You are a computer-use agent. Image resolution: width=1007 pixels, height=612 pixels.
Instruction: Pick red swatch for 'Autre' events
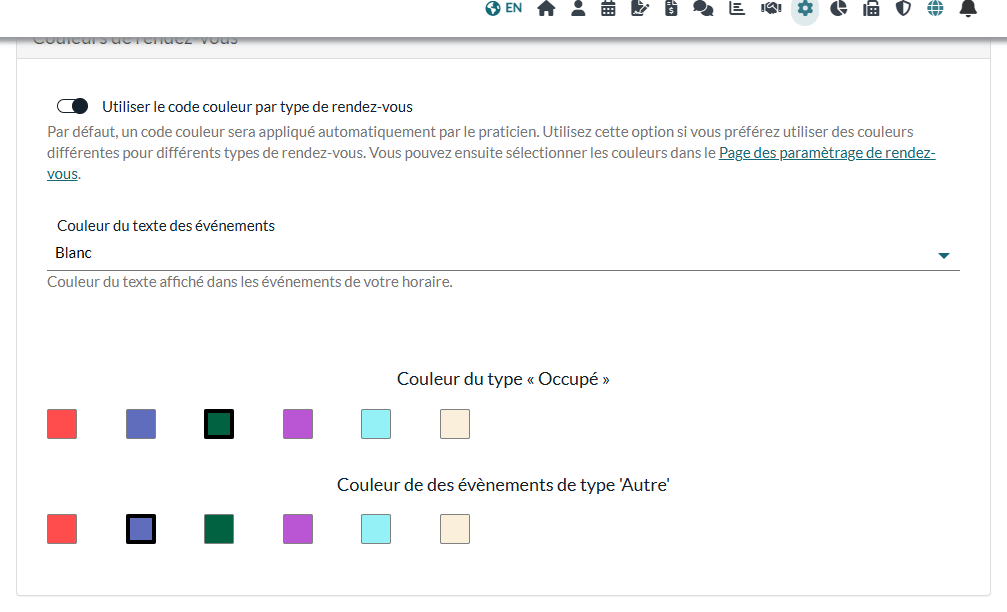click(x=62, y=529)
